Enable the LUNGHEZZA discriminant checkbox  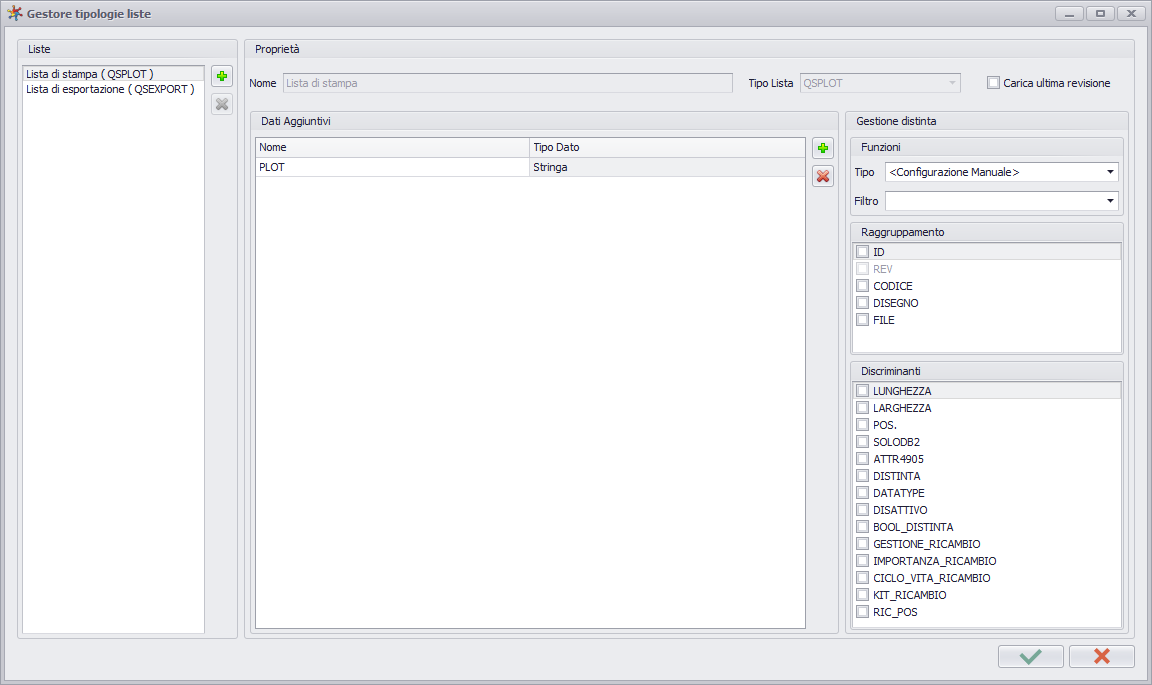pos(863,391)
